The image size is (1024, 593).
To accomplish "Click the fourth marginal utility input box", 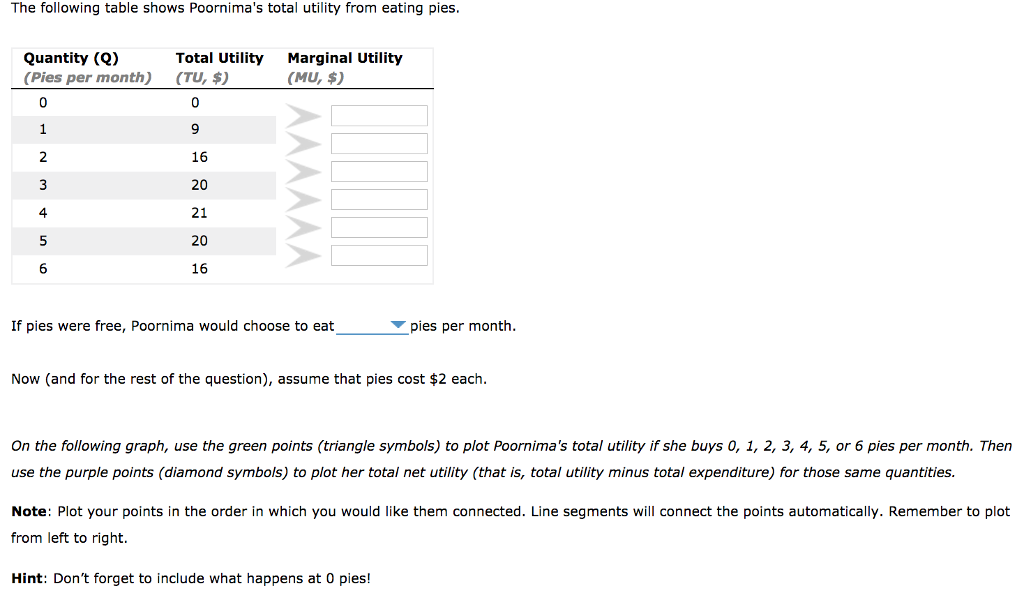I will tap(379, 199).
